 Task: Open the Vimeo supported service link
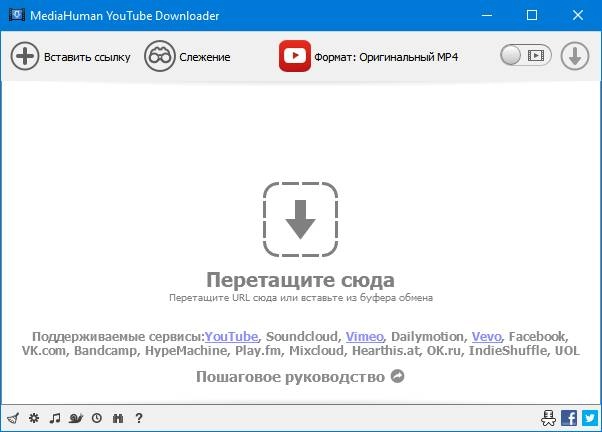pyautogui.click(x=364, y=336)
